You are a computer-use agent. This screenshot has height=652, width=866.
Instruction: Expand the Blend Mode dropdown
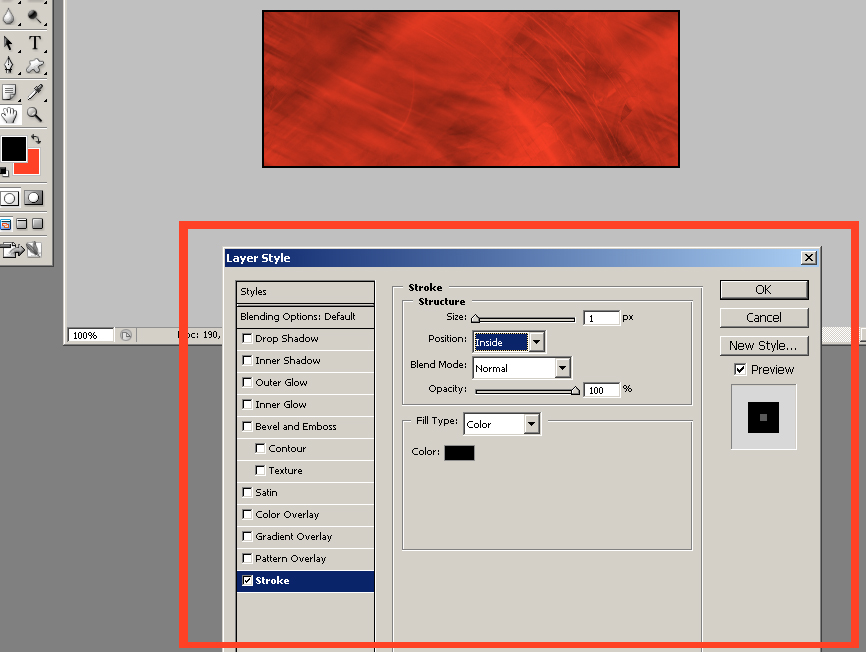click(522, 368)
